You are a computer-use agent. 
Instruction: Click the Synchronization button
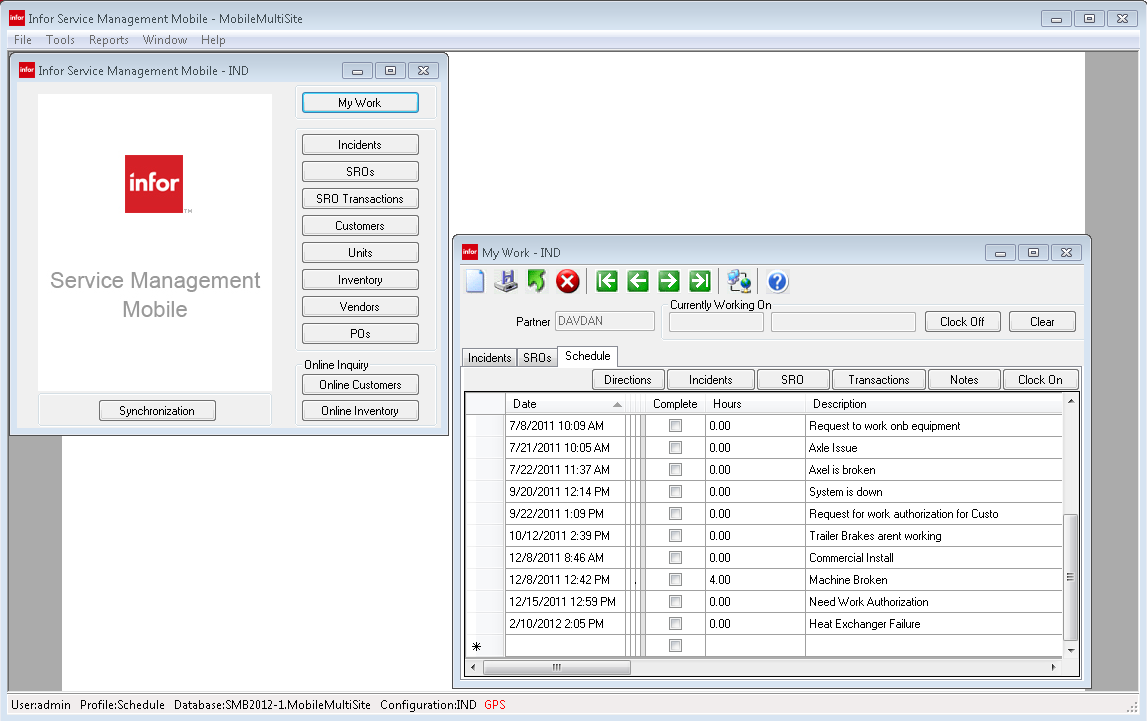(x=157, y=410)
